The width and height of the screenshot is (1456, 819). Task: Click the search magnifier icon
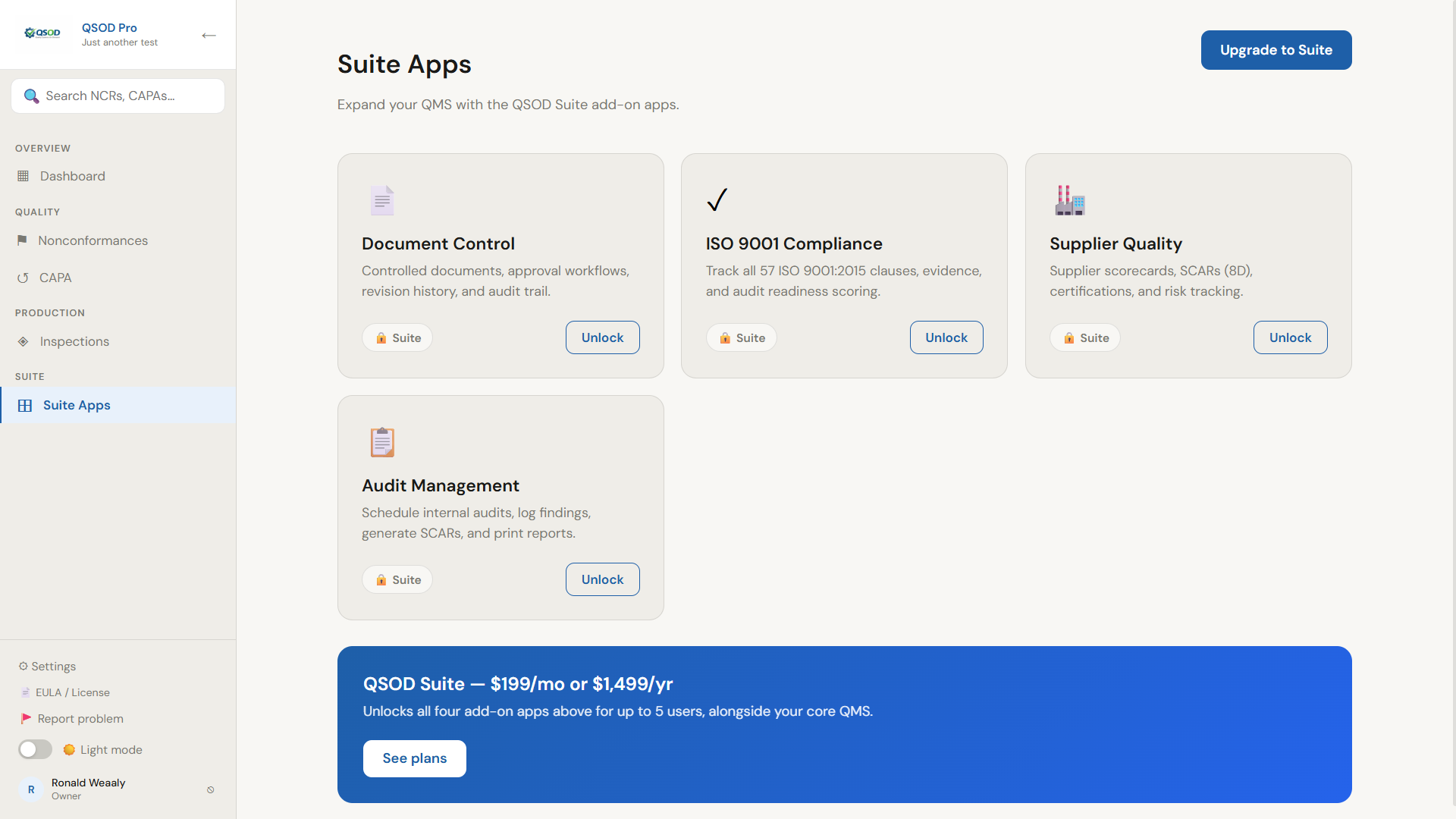coord(31,96)
